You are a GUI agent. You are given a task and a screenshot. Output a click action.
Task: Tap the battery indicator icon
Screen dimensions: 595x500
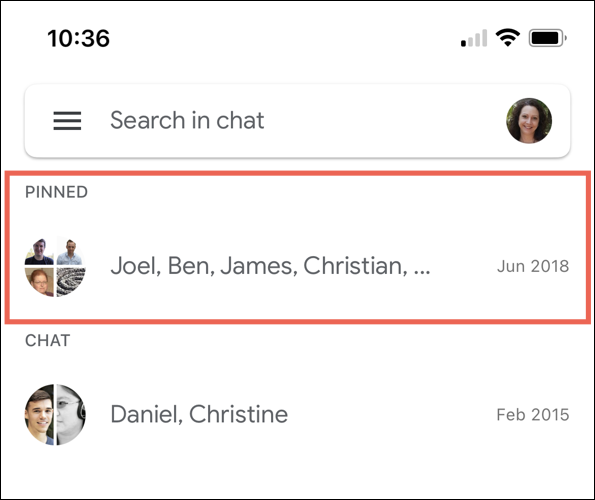click(x=548, y=38)
